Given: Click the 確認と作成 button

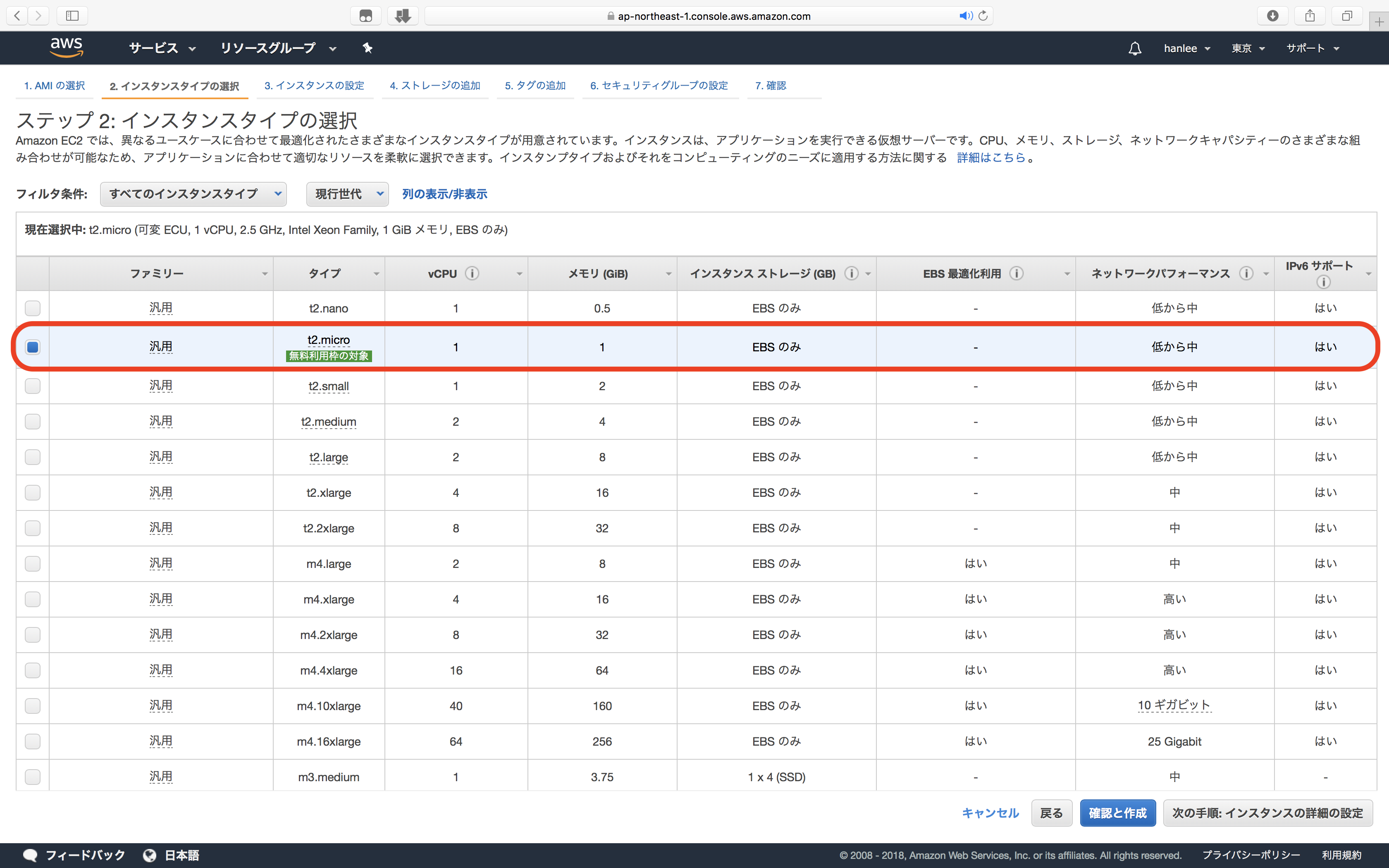Looking at the screenshot, I should click(x=1117, y=813).
